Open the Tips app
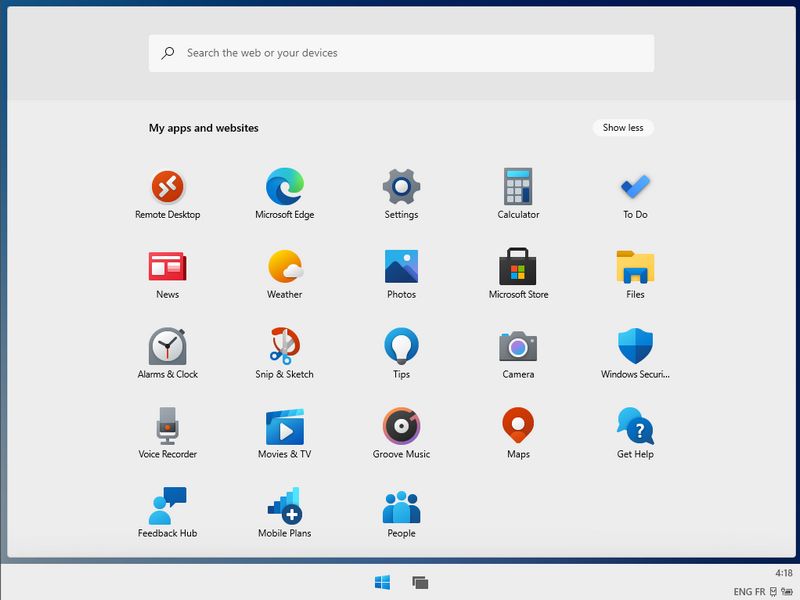 (402, 354)
